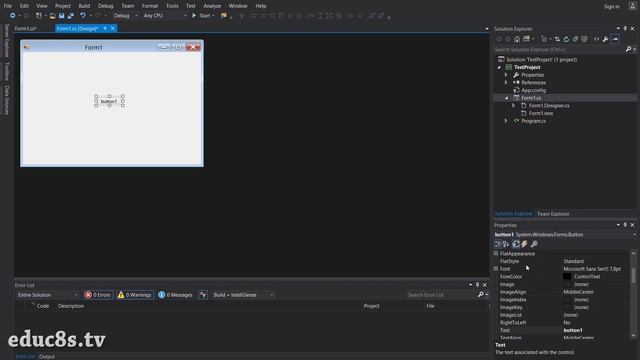Viewport: 640px width, 360px height.
Task: Click the Show All Files icon
Action: pyautogui.click(x=584, y=39)
